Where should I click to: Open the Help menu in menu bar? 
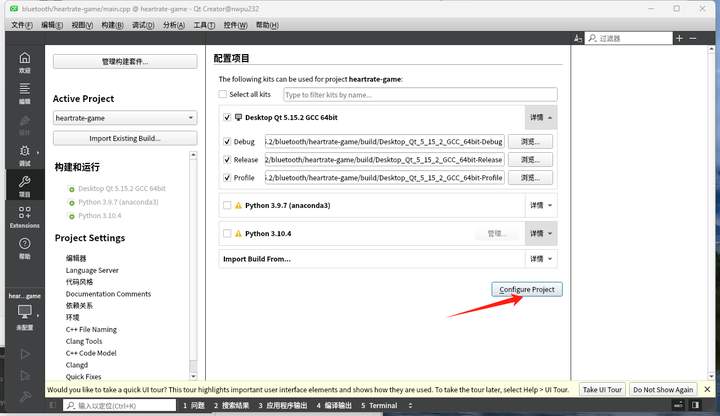(267, 25)
